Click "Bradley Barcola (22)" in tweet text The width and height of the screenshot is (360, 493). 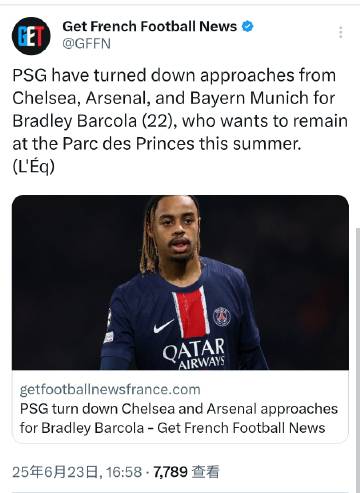tap(92, 121)
